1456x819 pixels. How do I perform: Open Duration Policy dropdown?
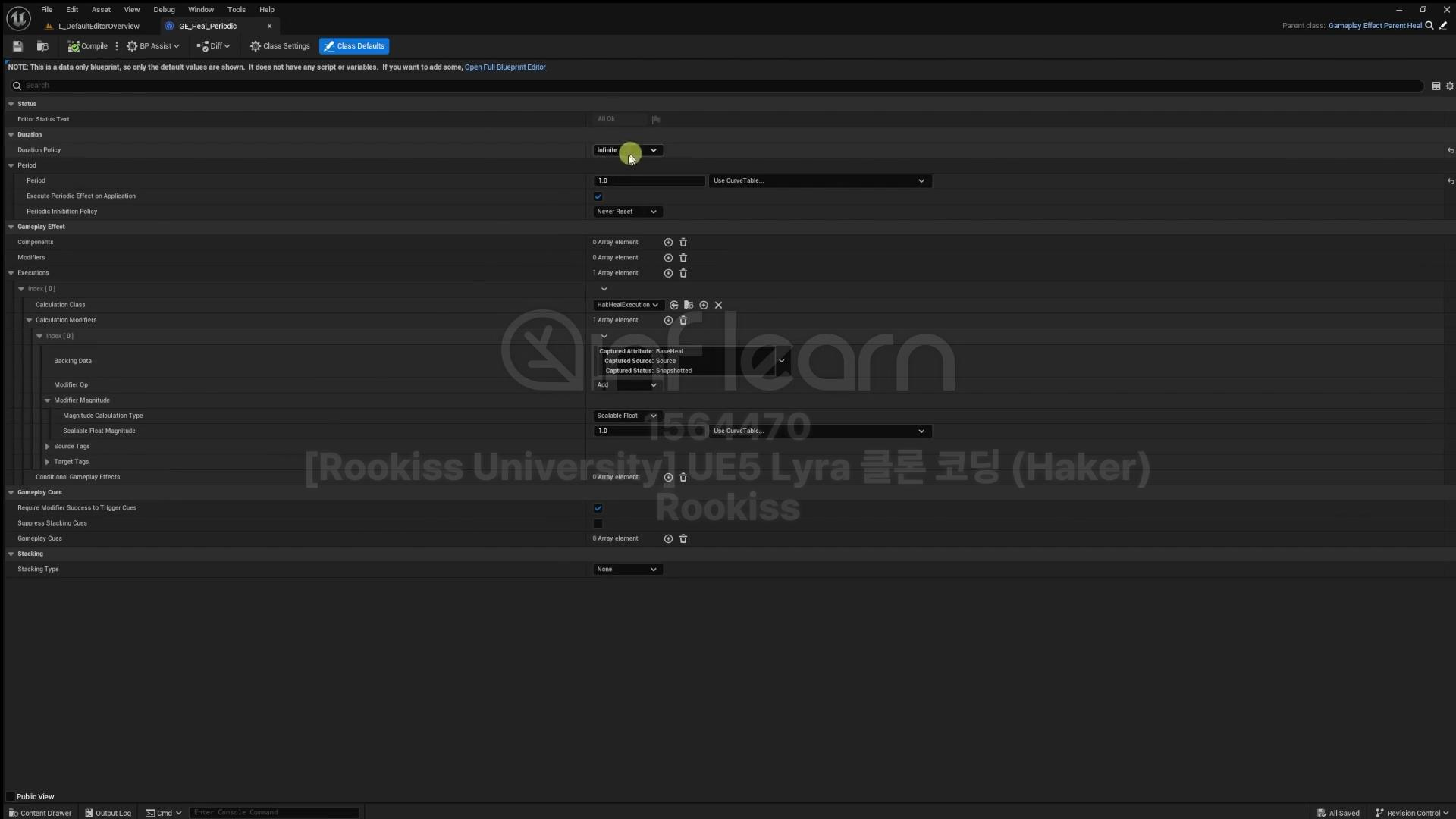[626, 150]
